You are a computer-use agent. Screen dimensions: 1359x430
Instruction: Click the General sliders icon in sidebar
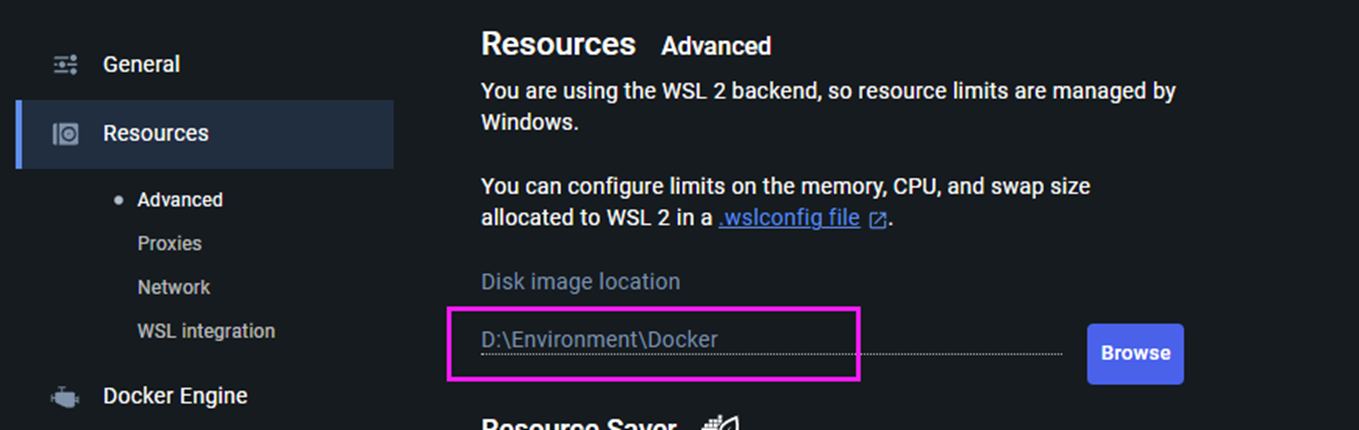pos(65,65)
